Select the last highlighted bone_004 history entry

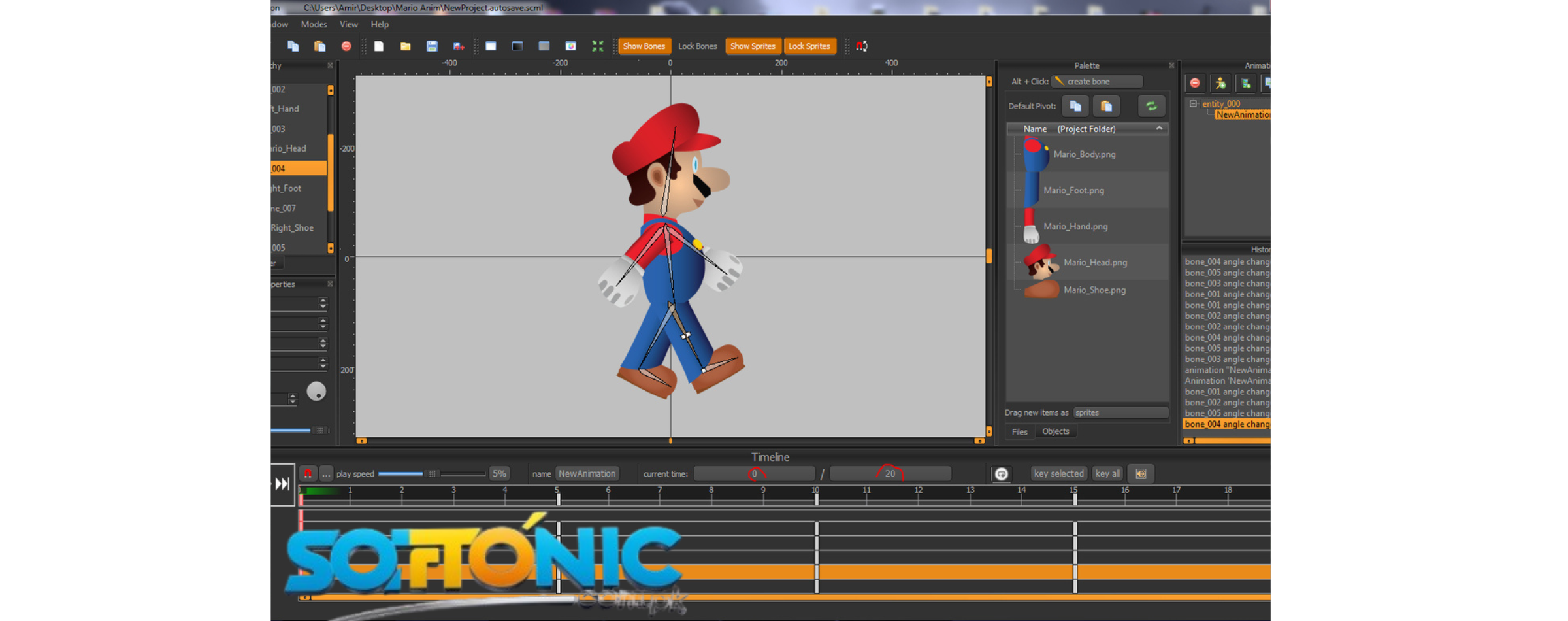tap(1226, 424)
